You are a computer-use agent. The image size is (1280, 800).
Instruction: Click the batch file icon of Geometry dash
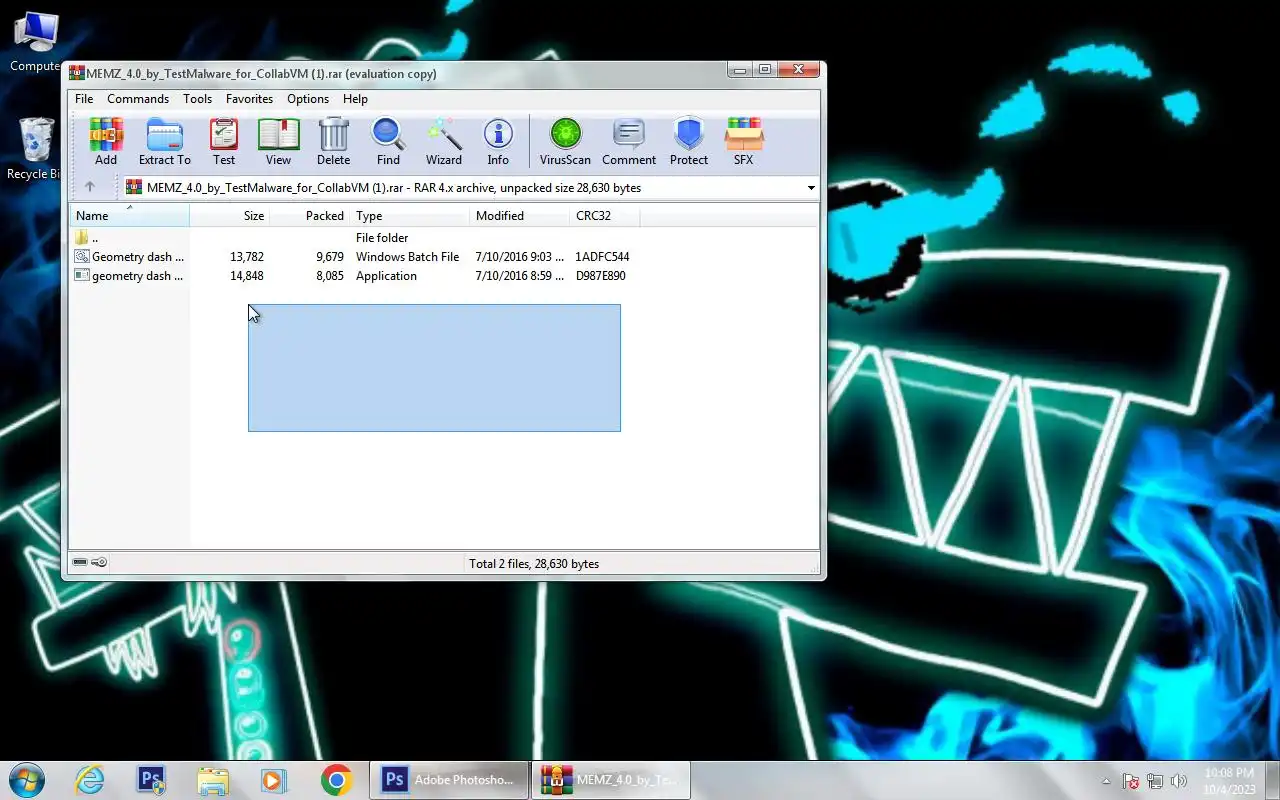click(82, 257)
